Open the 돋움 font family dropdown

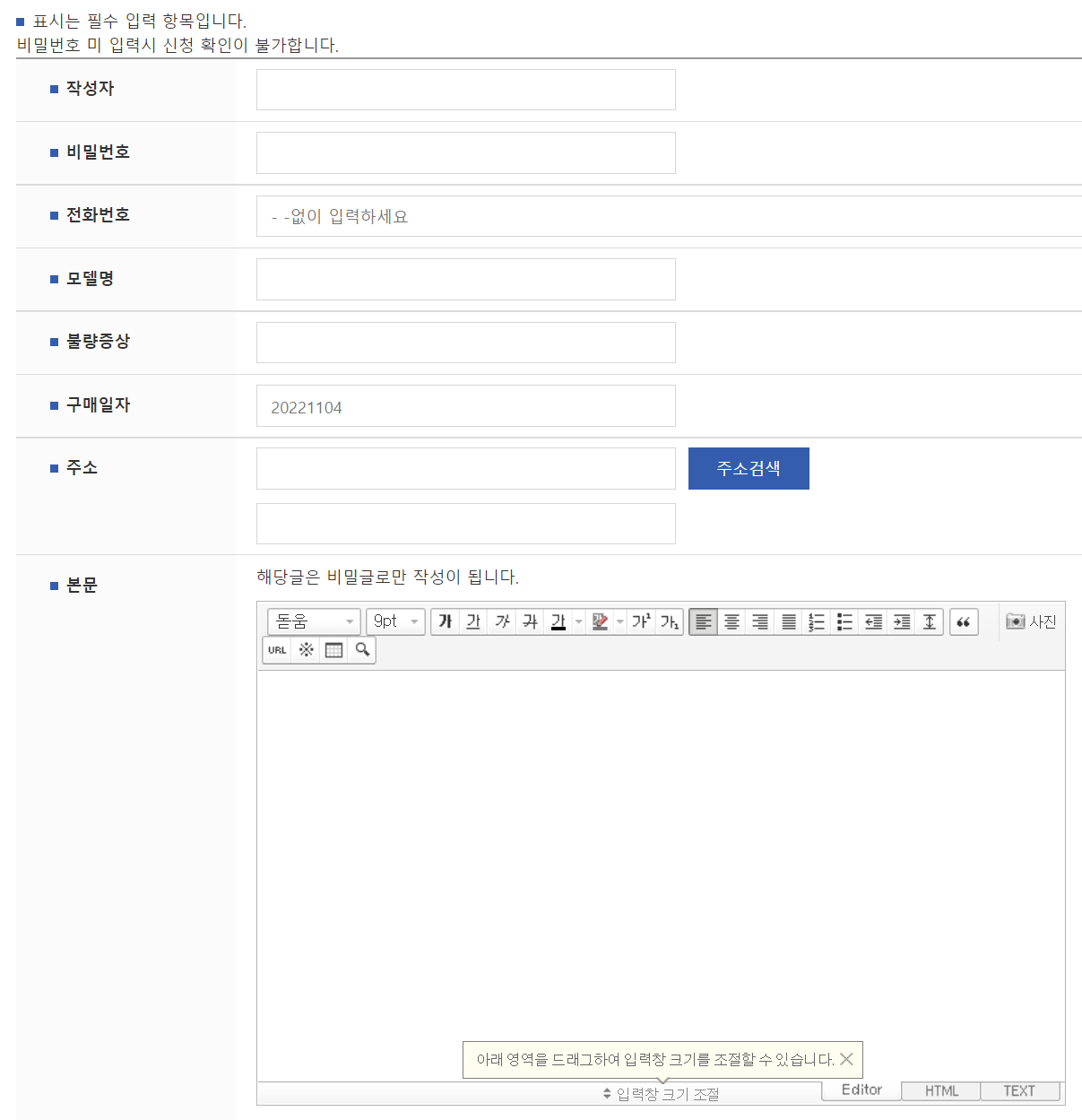[x=313, y=621]
